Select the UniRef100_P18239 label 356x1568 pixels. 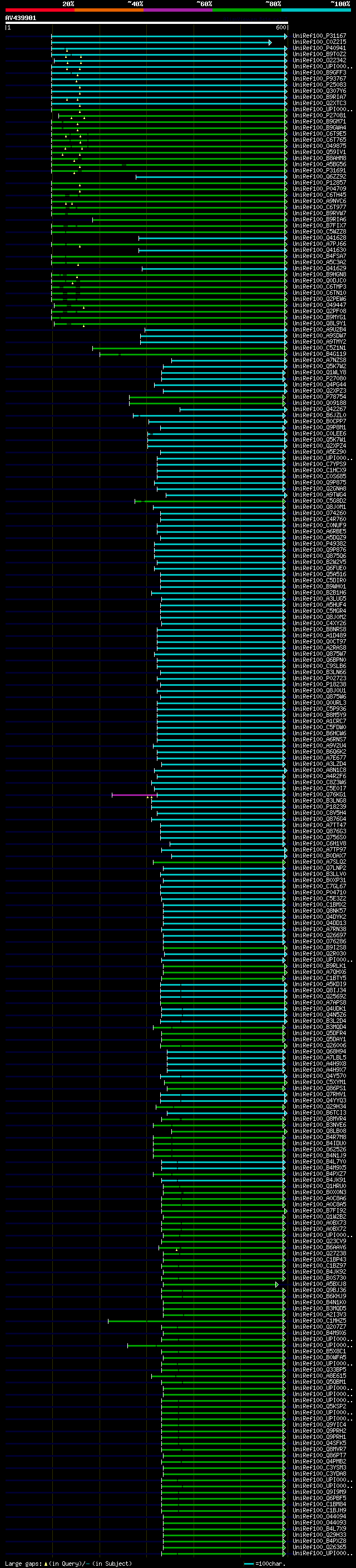point(319,807)
